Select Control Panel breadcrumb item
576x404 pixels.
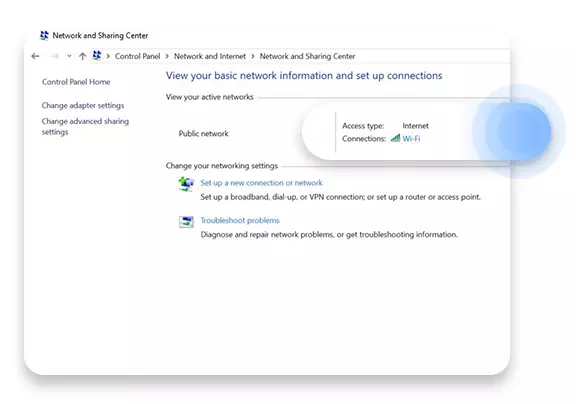(137, 56)
